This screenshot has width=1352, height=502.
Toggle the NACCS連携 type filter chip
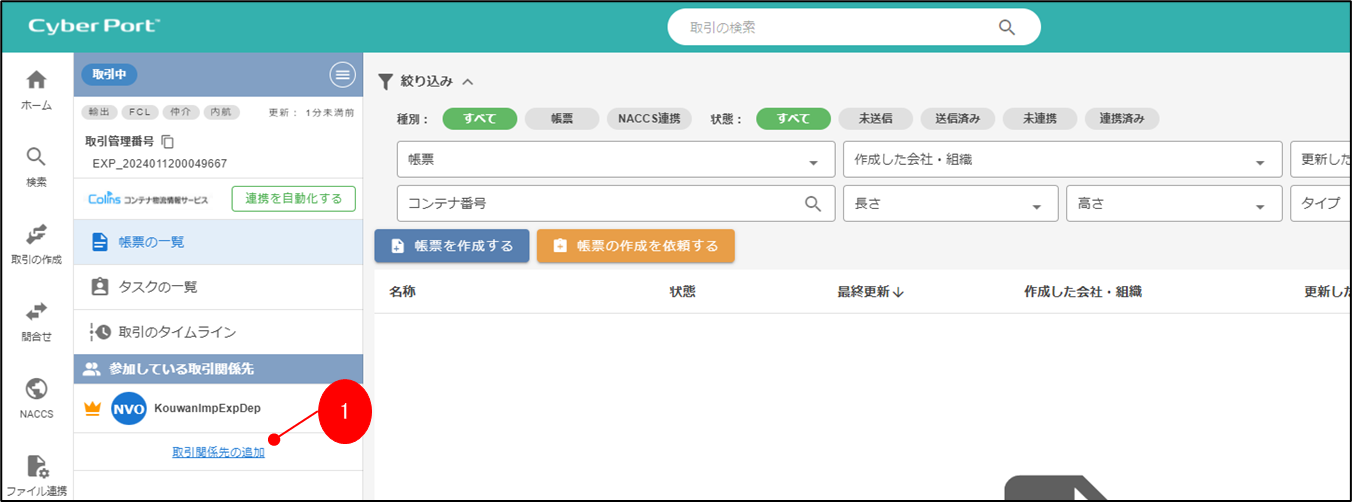pos(649,119)
